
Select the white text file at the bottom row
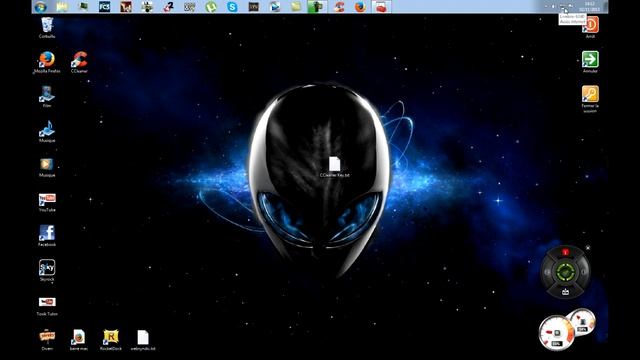(143, 340)
